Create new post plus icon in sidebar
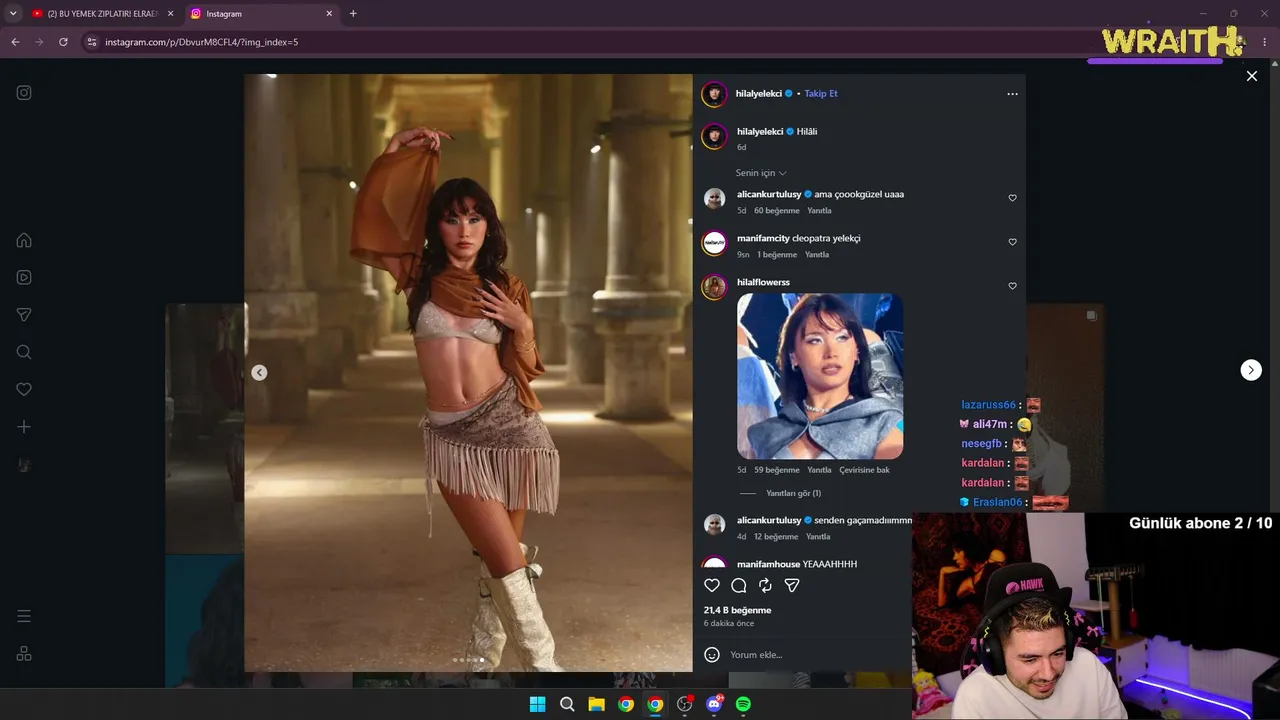The image size is (1280, 720). [x=24, y=427]
